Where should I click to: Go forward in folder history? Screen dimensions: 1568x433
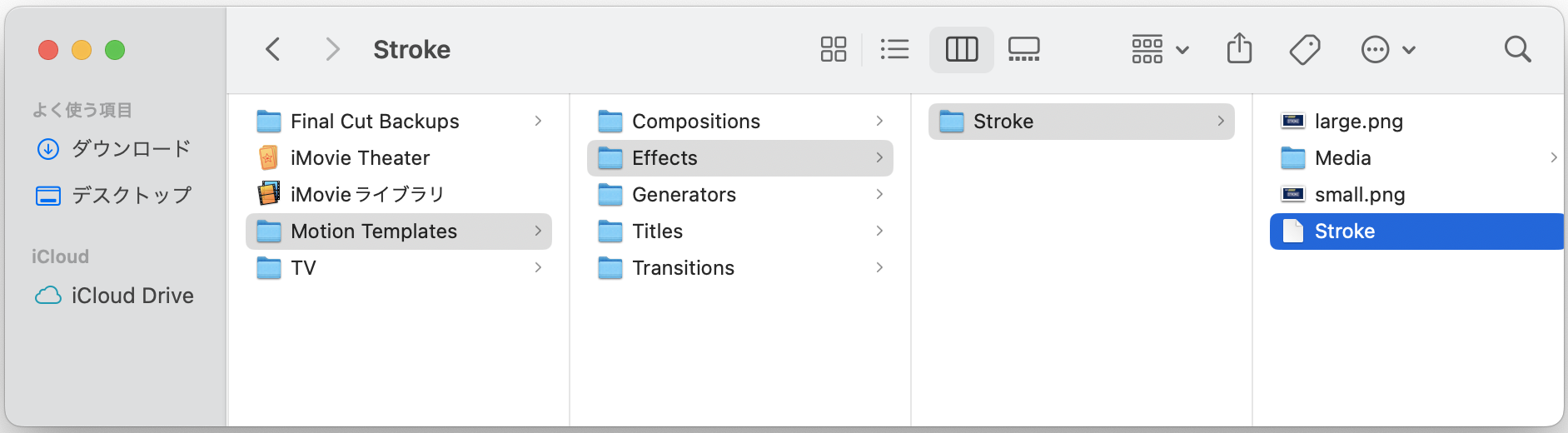point(332,49)
